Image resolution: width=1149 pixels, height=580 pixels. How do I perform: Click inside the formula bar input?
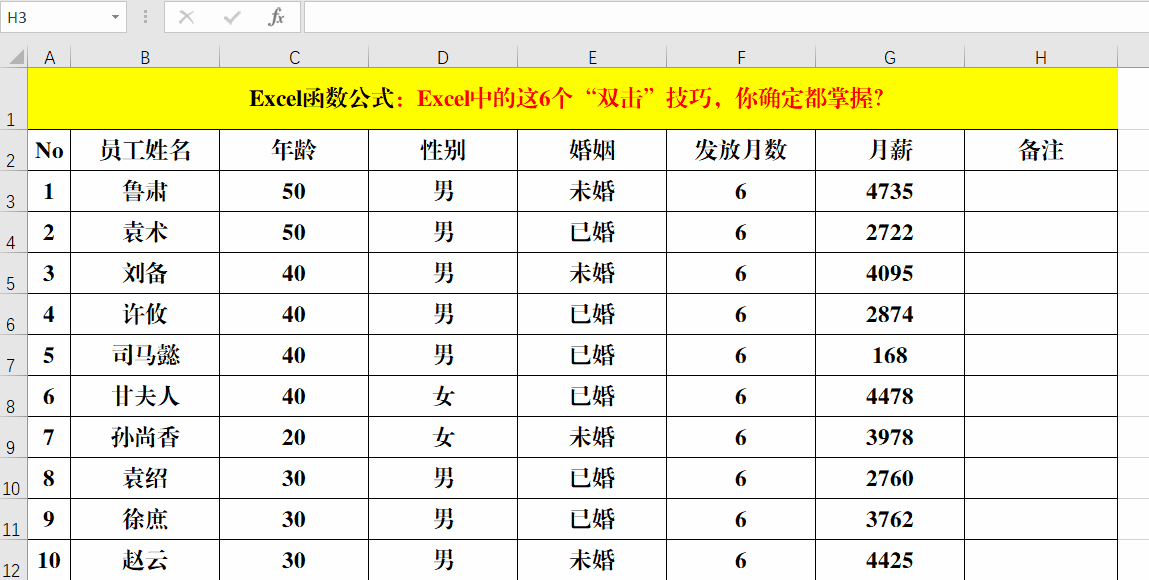pos(726,17)
